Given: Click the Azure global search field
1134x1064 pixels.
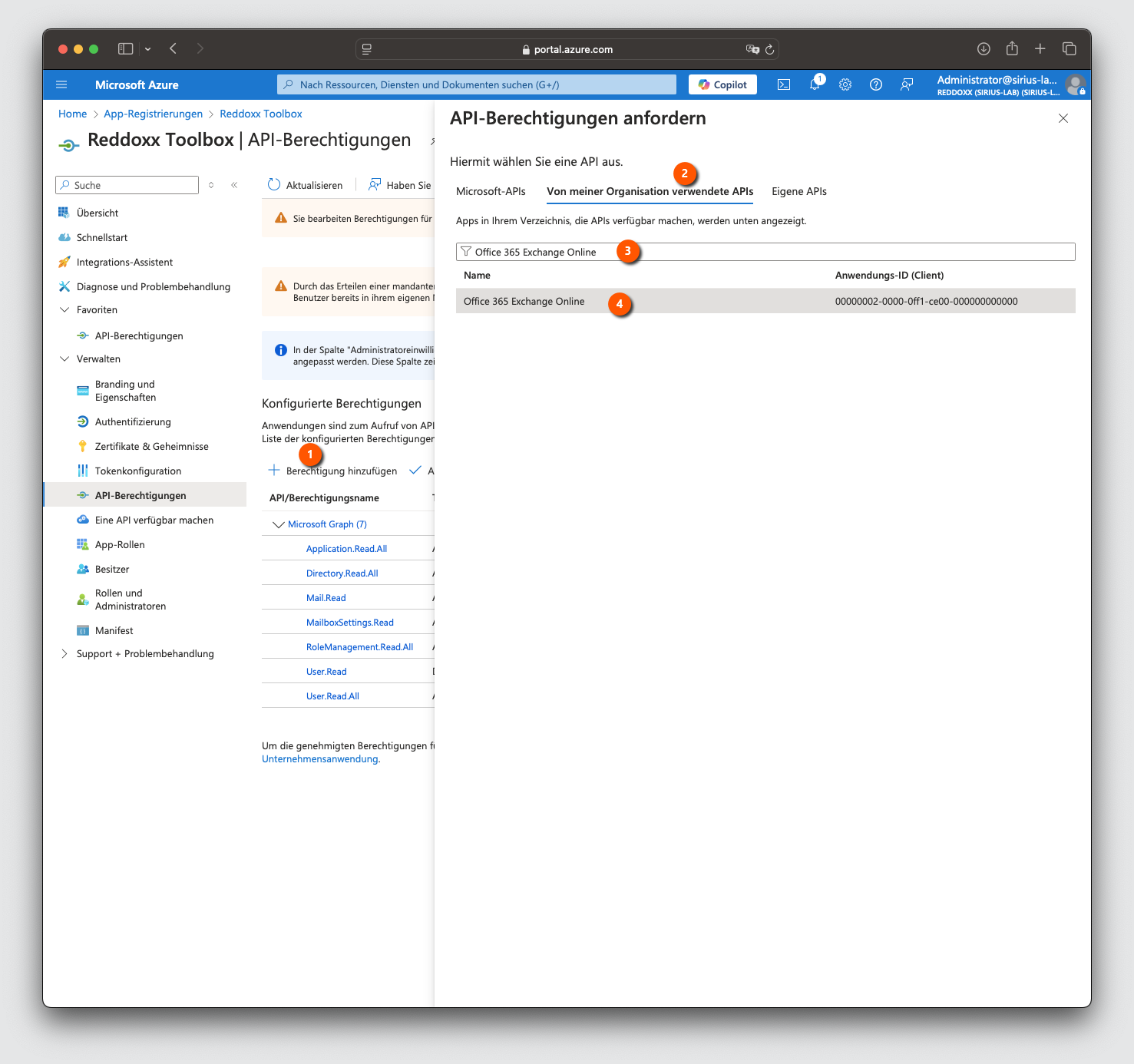Looking at the screenshot, I should point(477,84).
